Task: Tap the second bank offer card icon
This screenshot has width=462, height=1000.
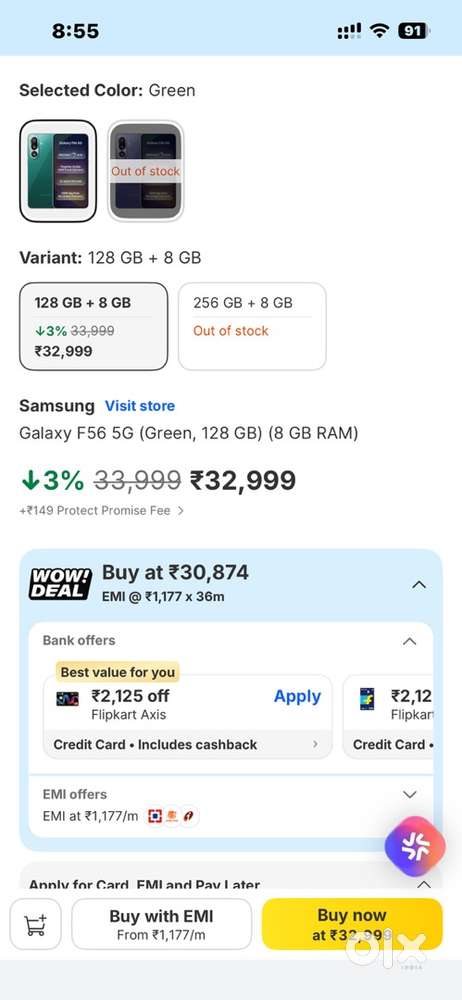Action: coord(367,699)
